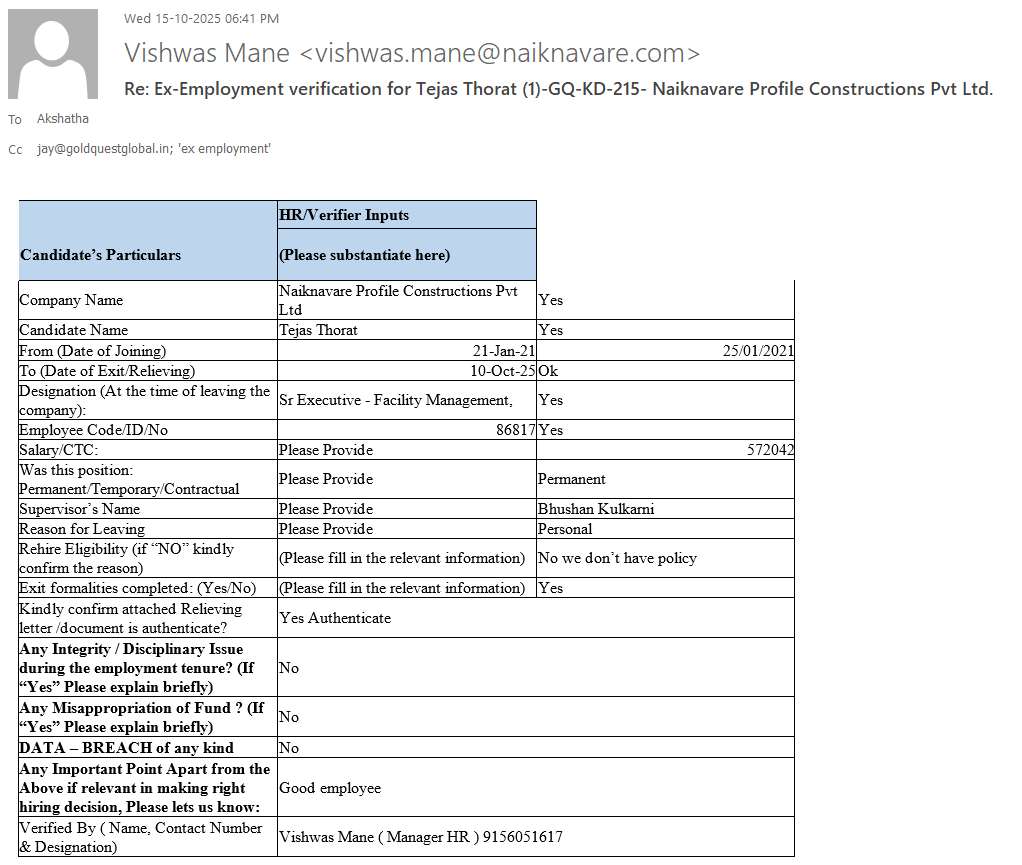Click Sr Executive - Facility Management cell
The height and width of the screenshot is (865, 1022).
tap(407, 400)
